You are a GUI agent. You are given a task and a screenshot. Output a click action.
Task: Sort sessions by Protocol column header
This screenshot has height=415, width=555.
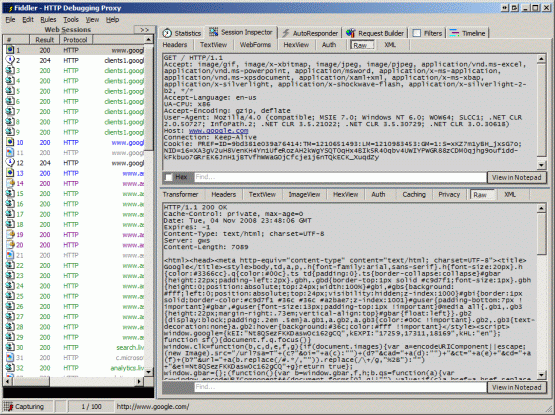click(75, 40)
